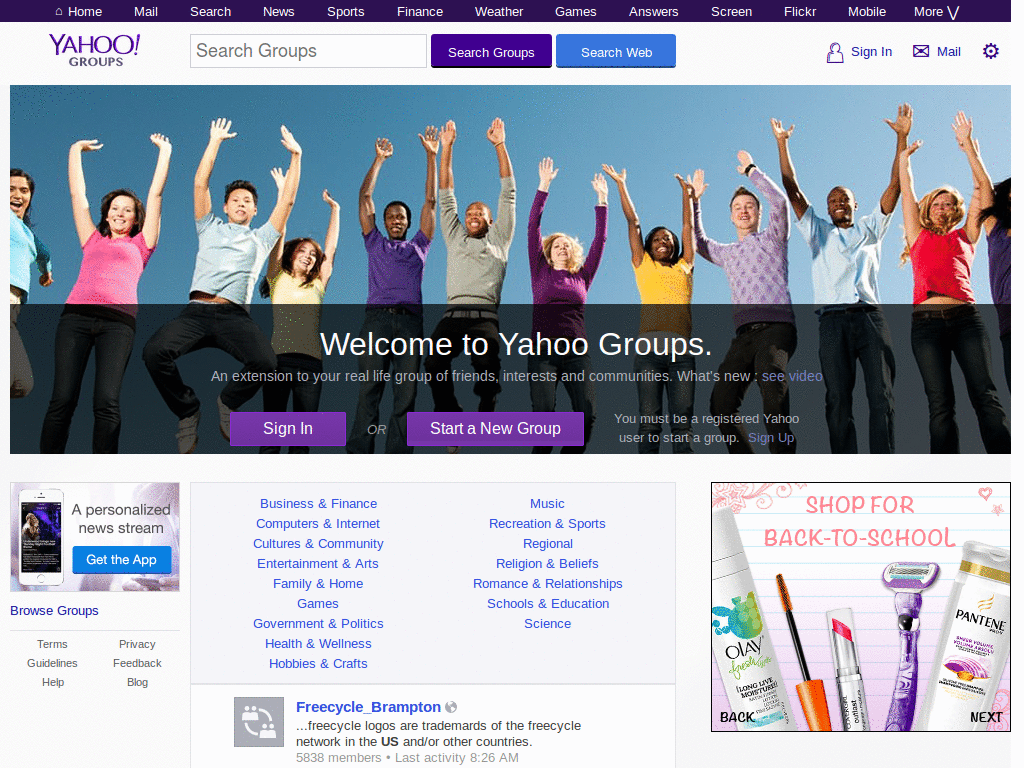
Task: Click the Freecycle_Brampton group avatar icon
Action: [x=259, y=722]
